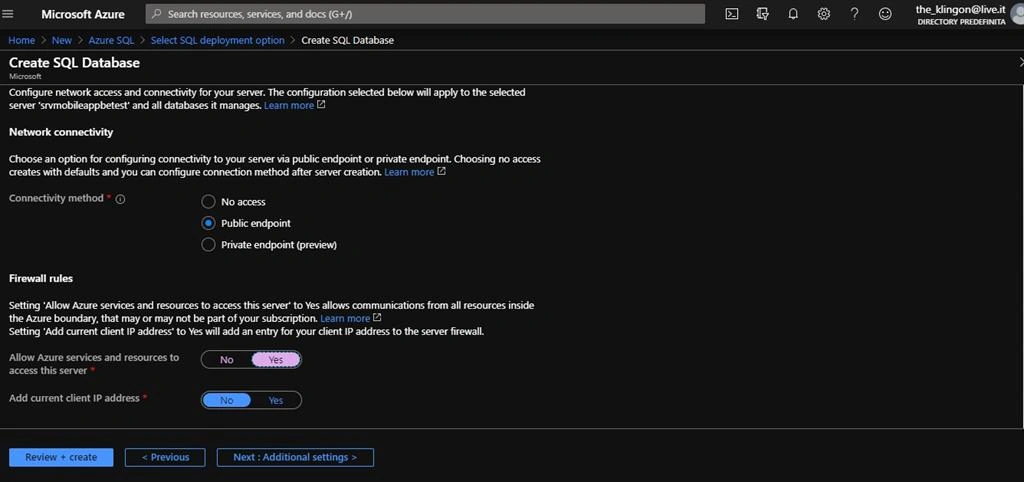
Task: Click the search resources, services, and docs box
Action: coord(425,14)
